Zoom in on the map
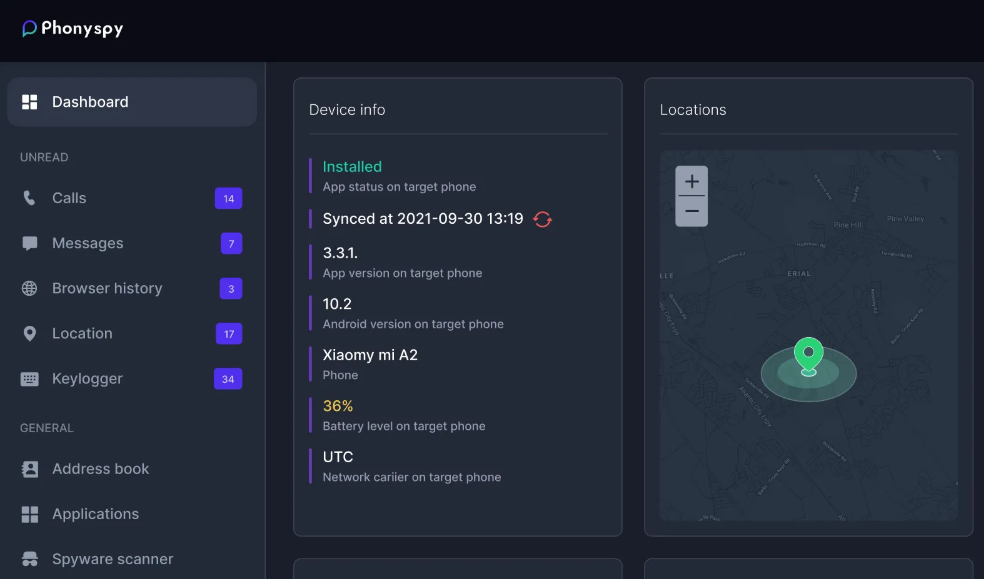The height and width of the screenshot is (579, 984). coord(691,181)
